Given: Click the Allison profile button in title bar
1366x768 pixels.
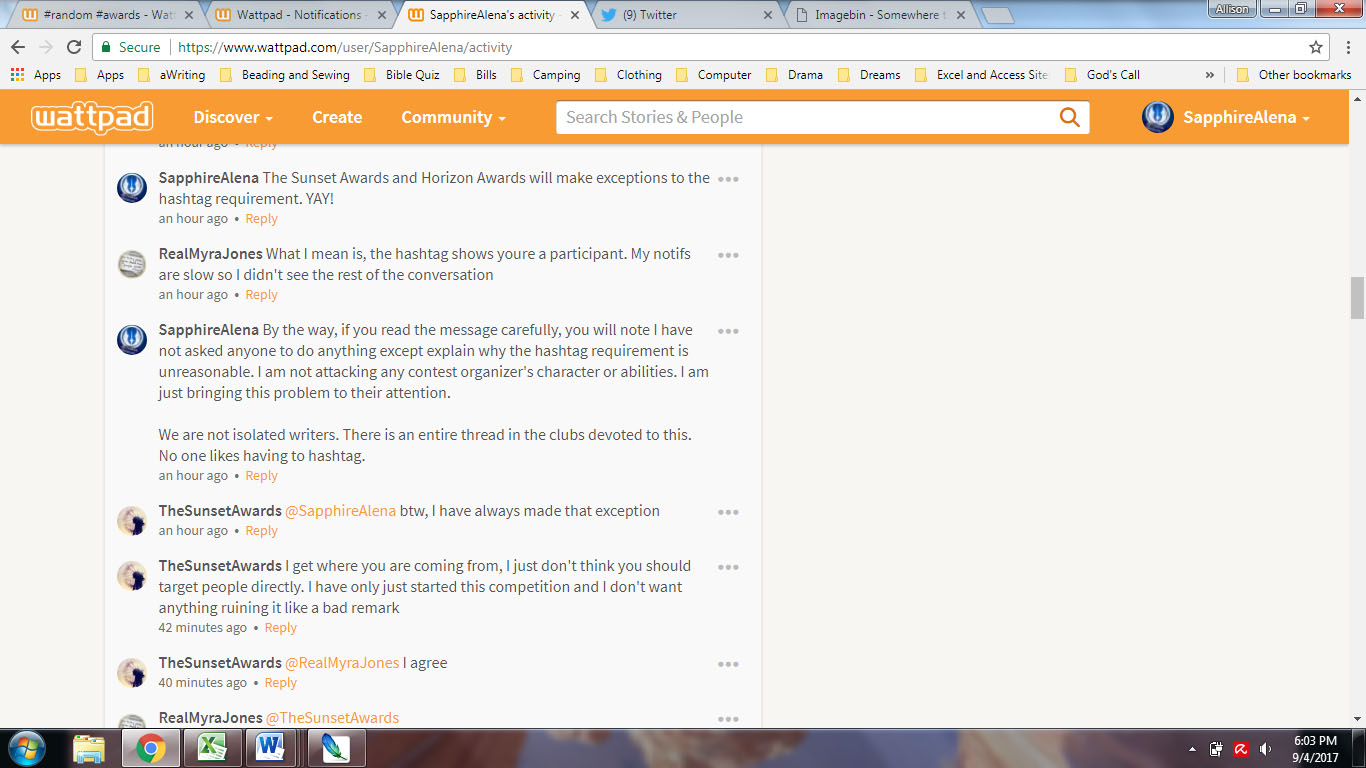Looking at the screenshot, I should tap(1231, 9).
